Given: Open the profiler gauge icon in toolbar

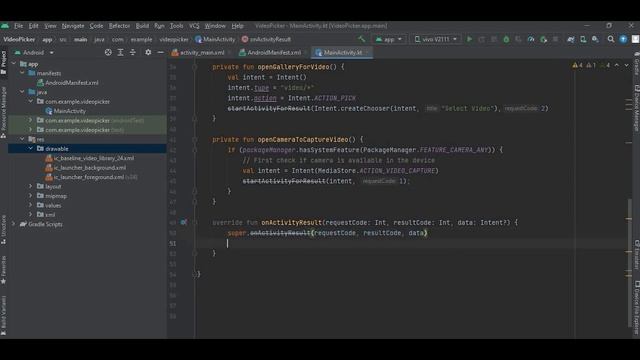Looking at the screenshot, I should [531, 39].
